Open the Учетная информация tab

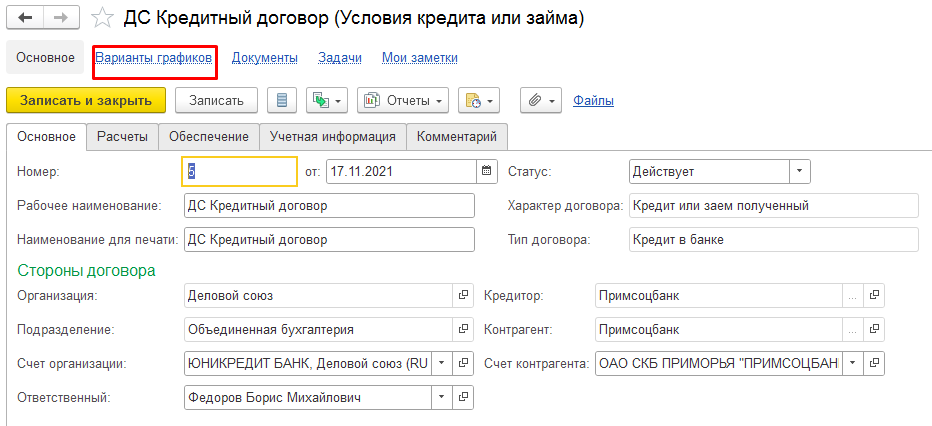(333, 136)
